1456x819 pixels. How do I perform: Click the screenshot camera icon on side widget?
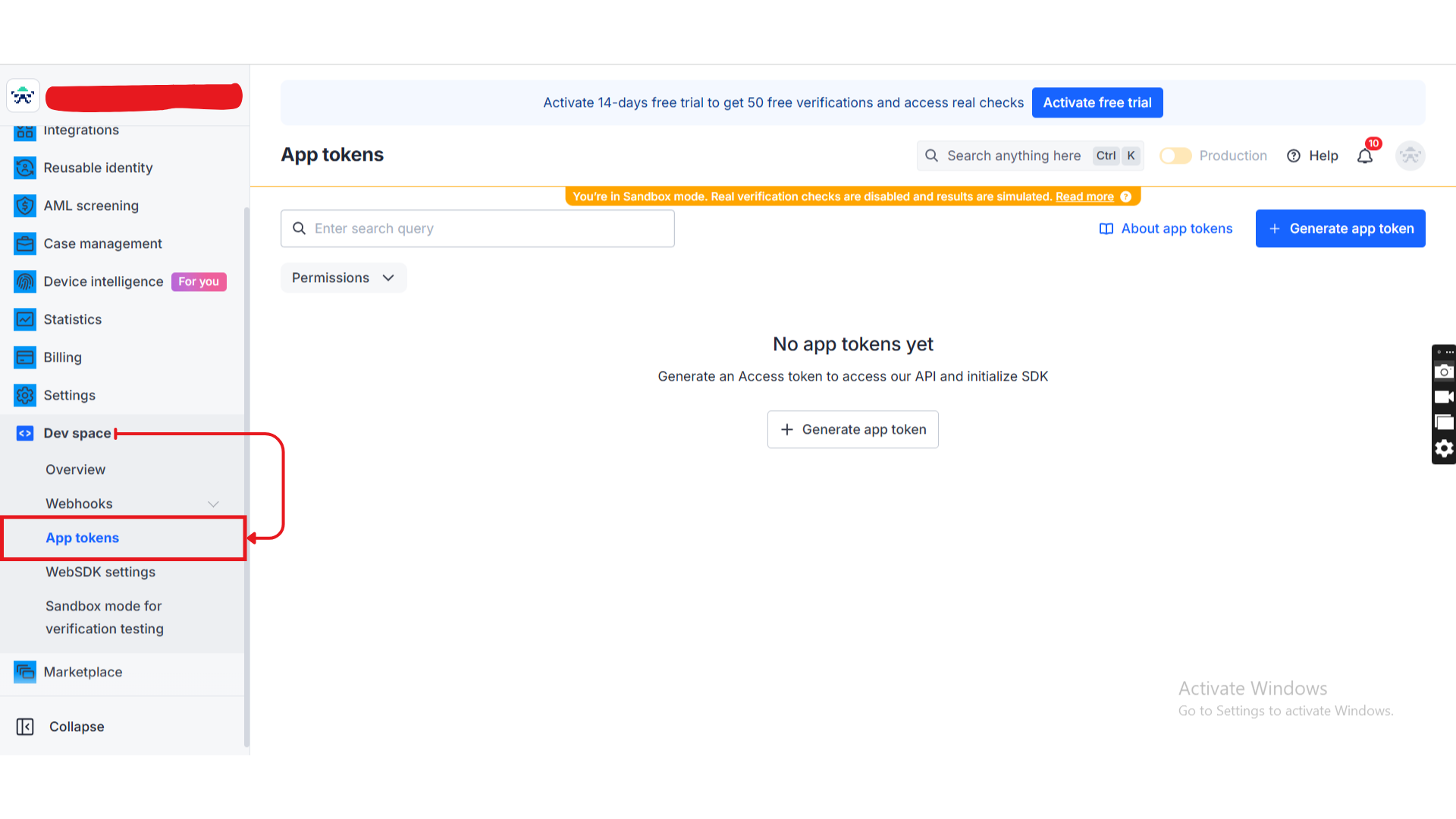(x=1444, y=372)
